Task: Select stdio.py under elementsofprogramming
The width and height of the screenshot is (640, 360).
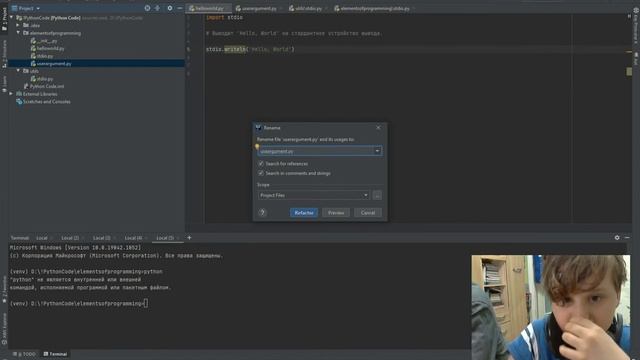Action: tap(42, 56)
